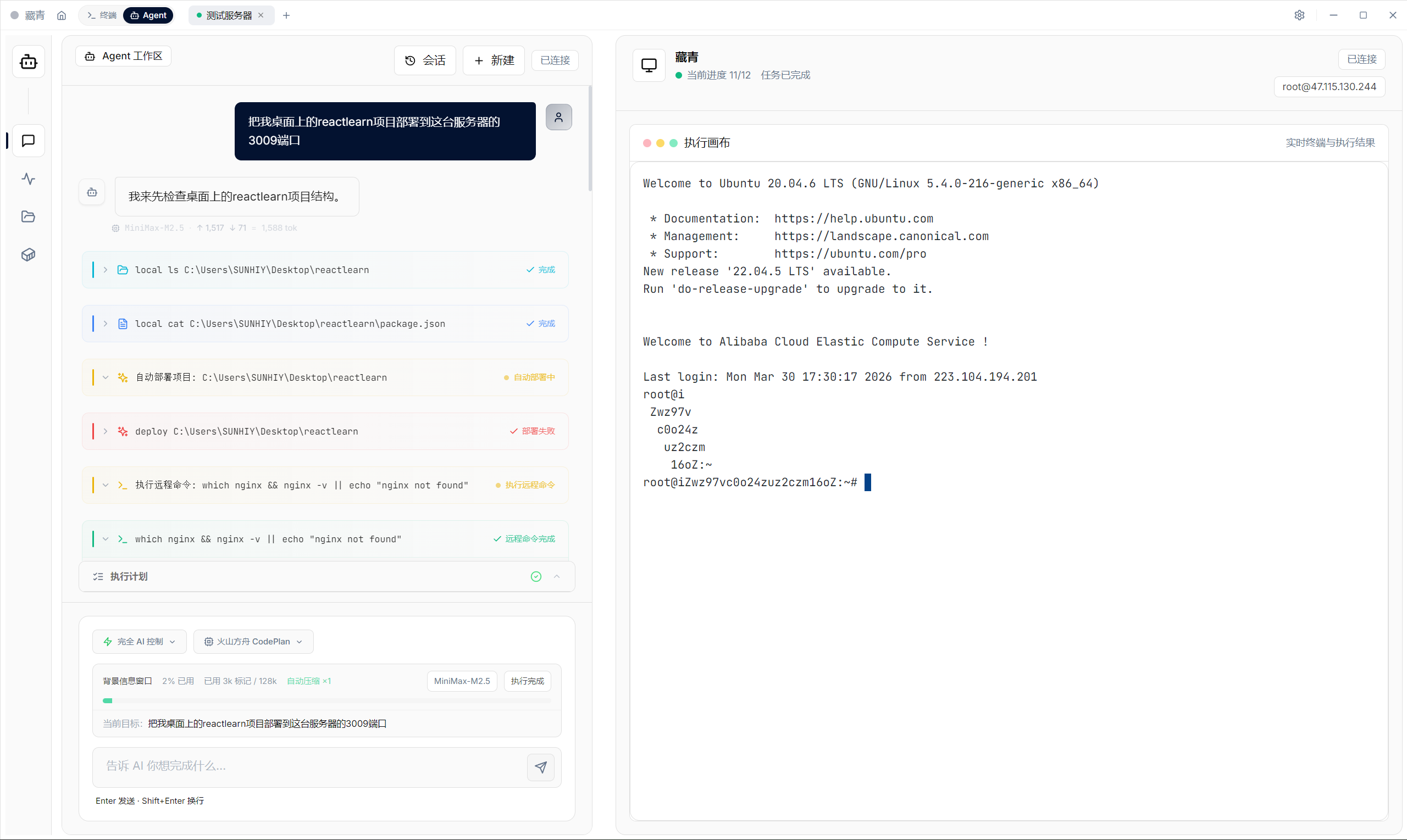Collapse the 自动部署项目 task entry
1407x840 pixels.
[x=106, y=377]
